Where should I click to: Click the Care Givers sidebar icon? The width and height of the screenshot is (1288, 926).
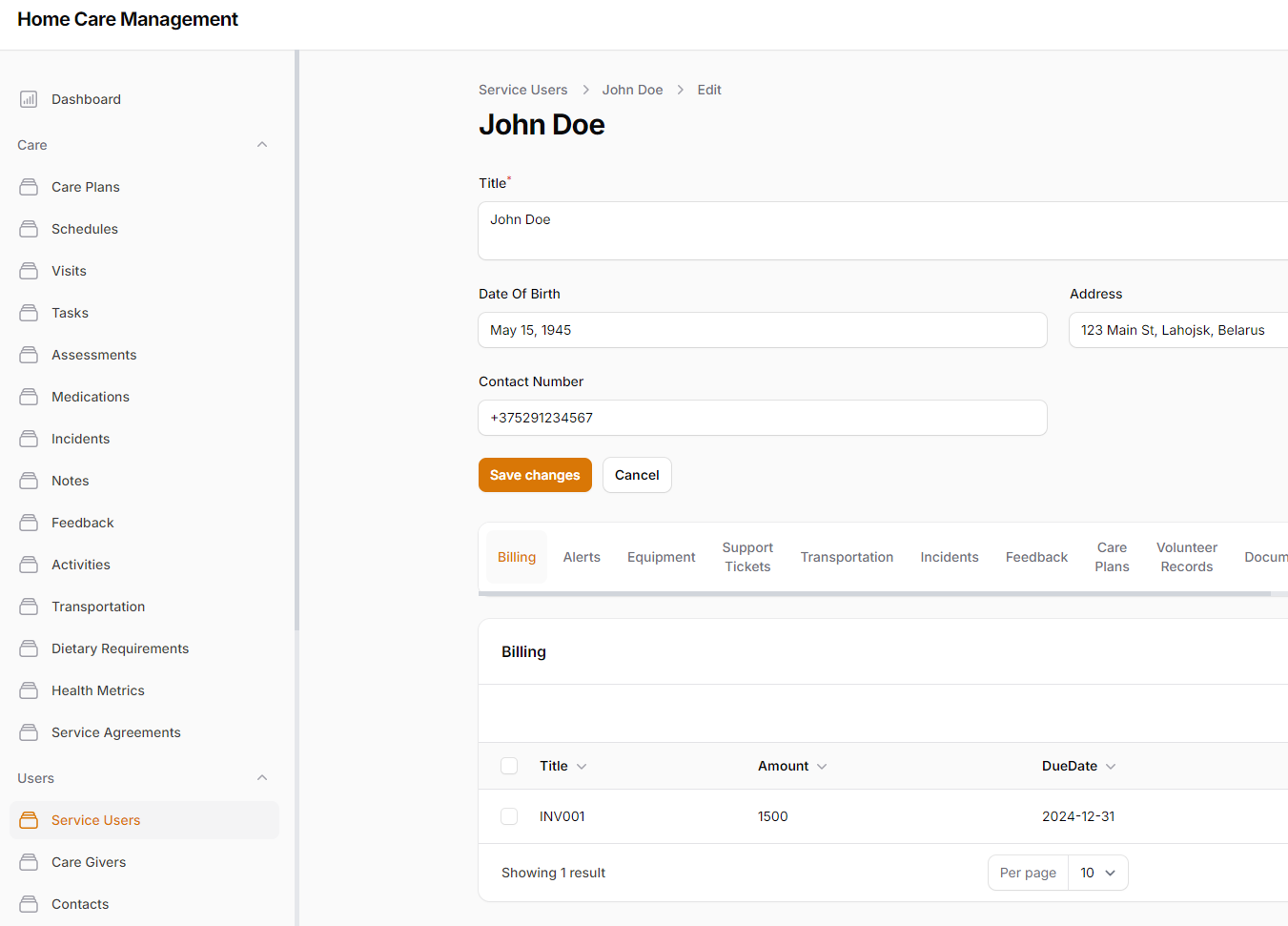[x=30, y=862]
